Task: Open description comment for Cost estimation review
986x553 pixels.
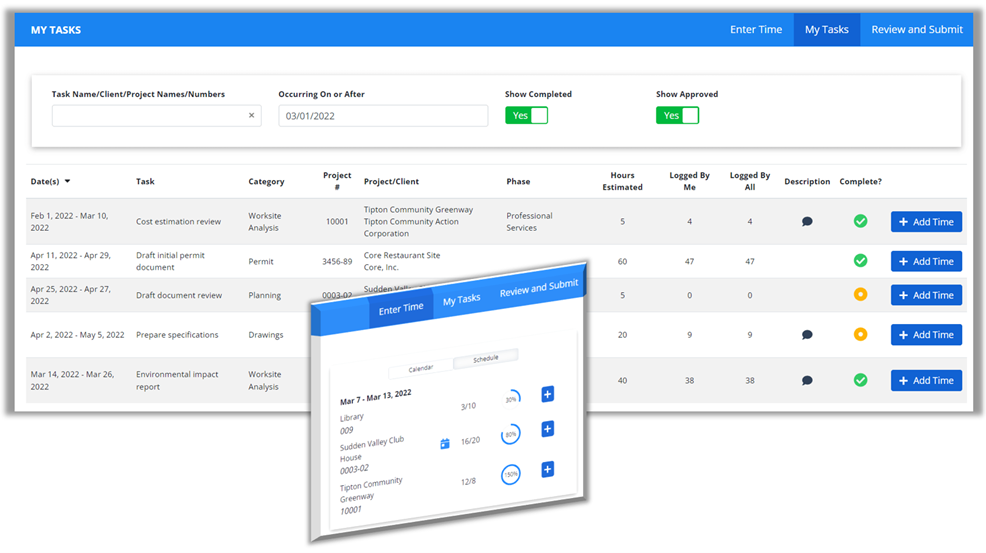Action: tap(807, 221)
